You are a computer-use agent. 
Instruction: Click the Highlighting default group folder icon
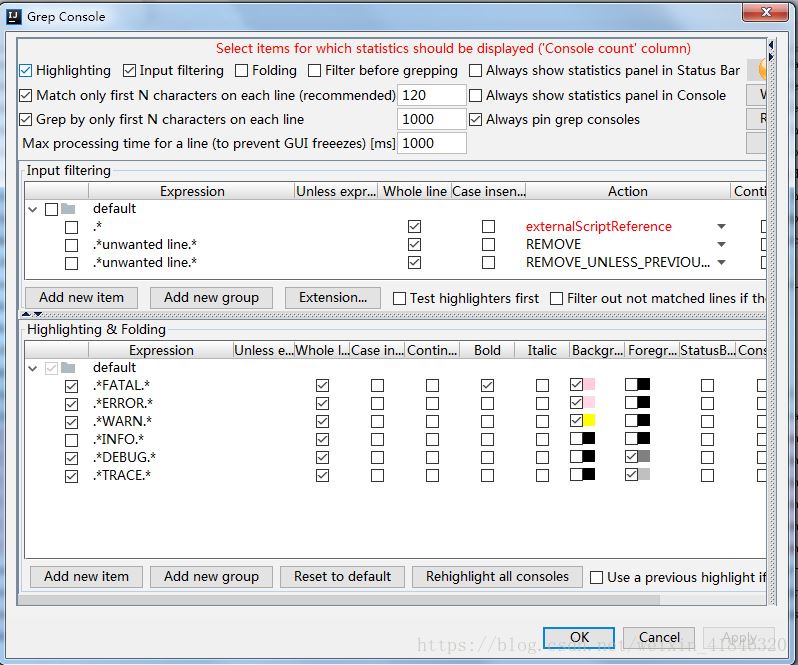(x=68, y=368)
